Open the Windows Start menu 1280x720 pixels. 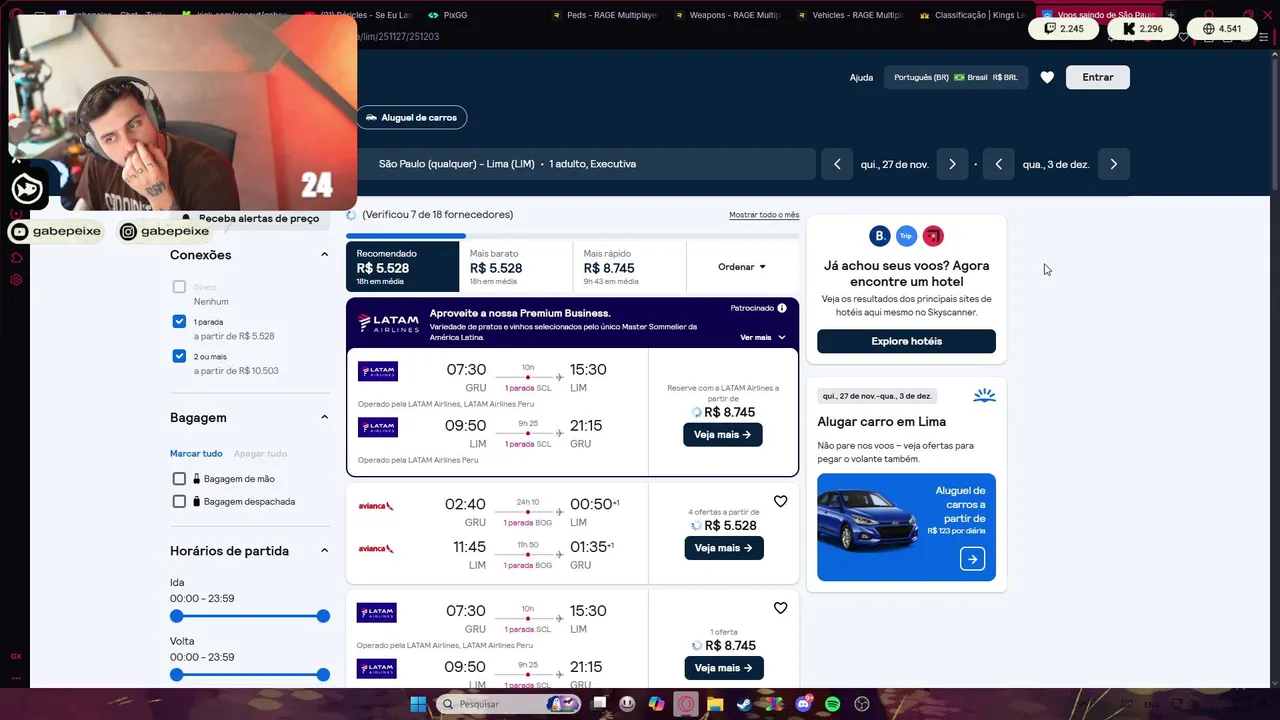click(x=417, y=704)
